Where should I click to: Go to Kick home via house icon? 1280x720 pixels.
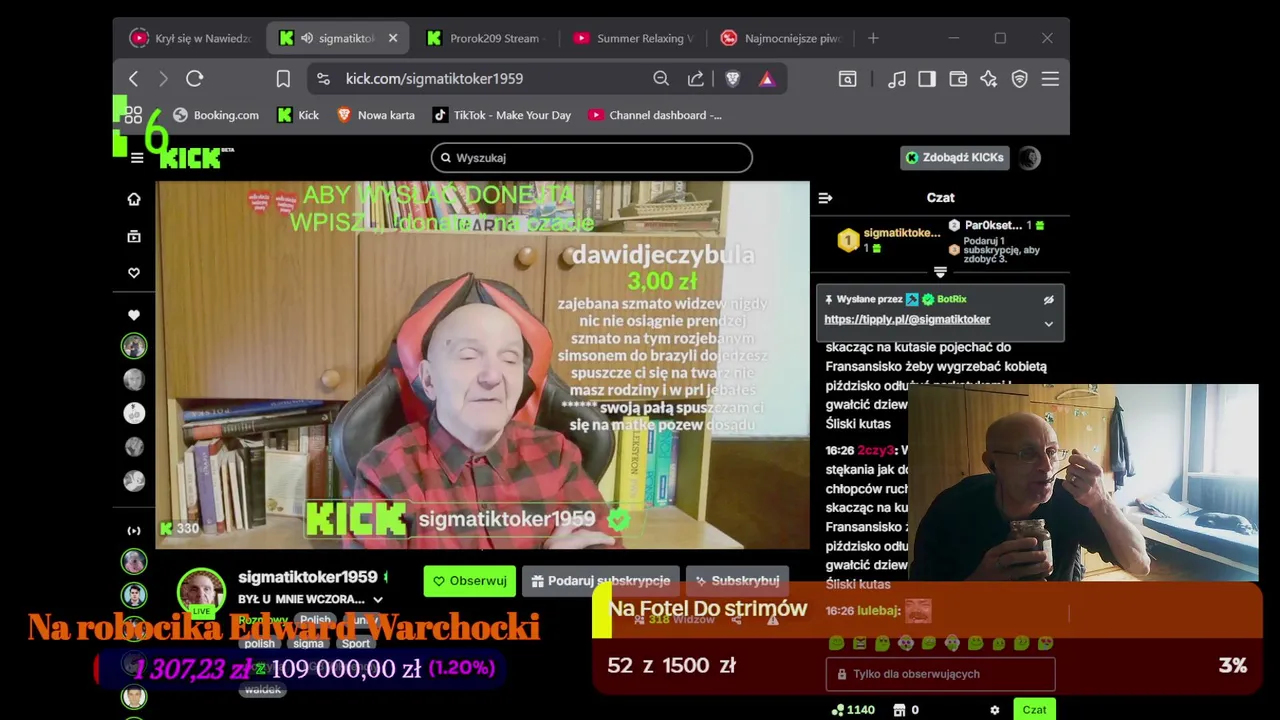click(x=134, y=199)
